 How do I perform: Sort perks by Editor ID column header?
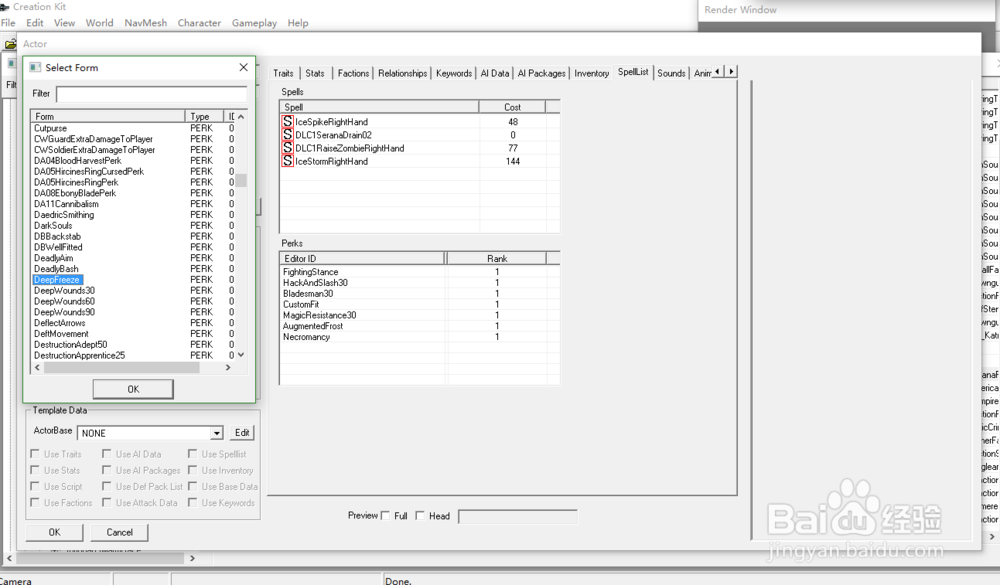[362, 258]
